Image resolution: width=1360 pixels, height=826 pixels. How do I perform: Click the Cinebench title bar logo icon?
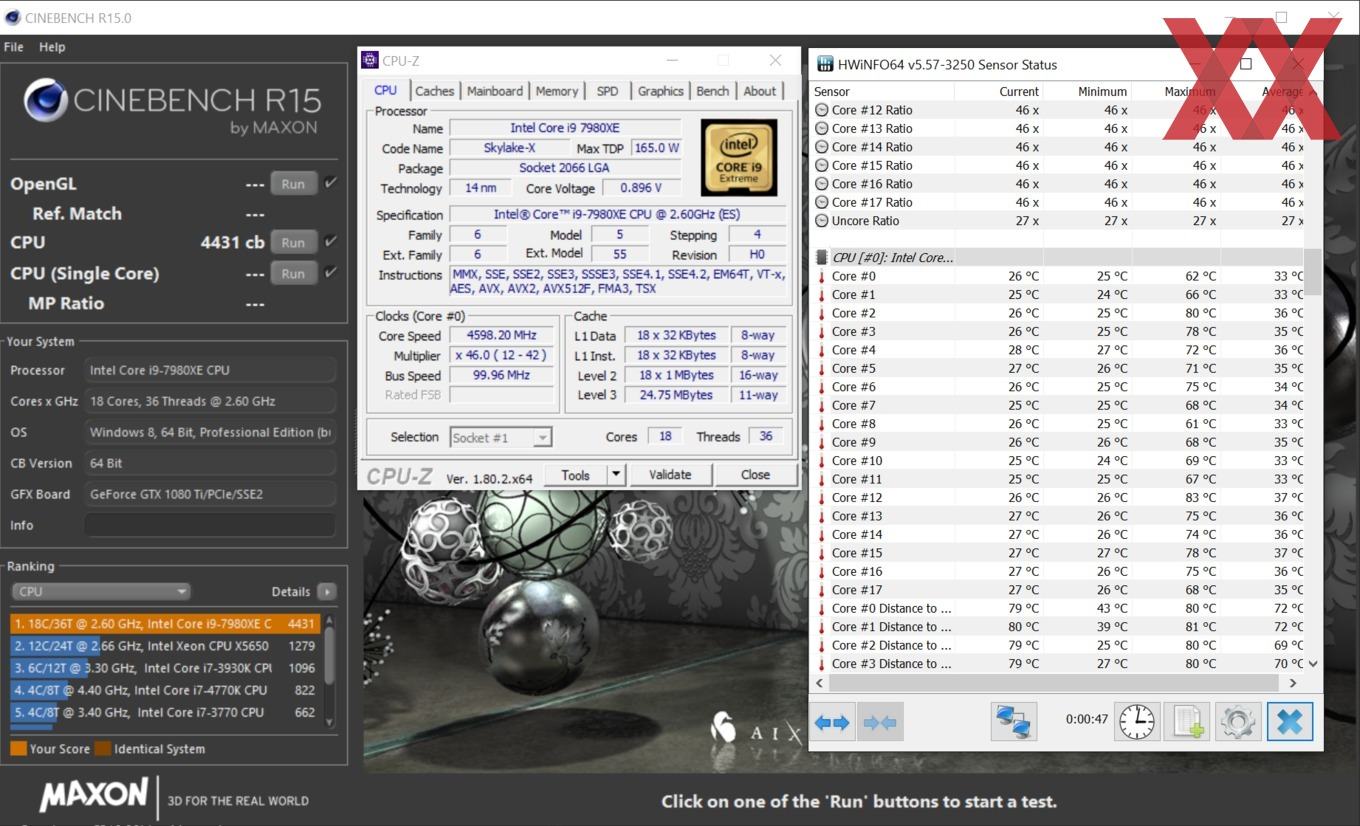(12, 17)
